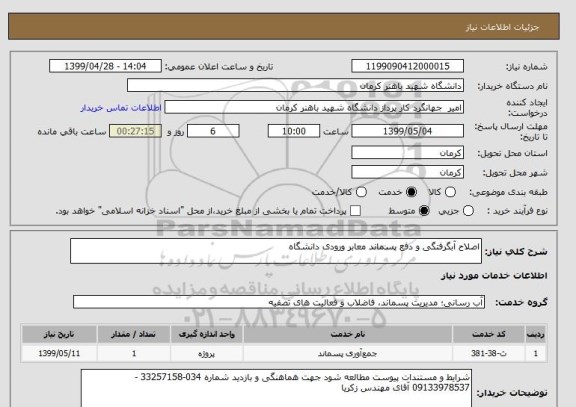Click service code cell ث-38-381
Screen dimensions: 576x407
489,353
